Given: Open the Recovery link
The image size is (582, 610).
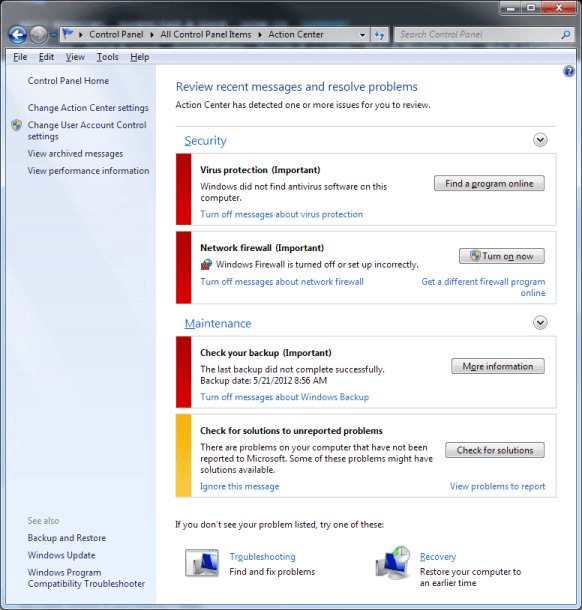Looking at the screenshot, I should 438,557.
